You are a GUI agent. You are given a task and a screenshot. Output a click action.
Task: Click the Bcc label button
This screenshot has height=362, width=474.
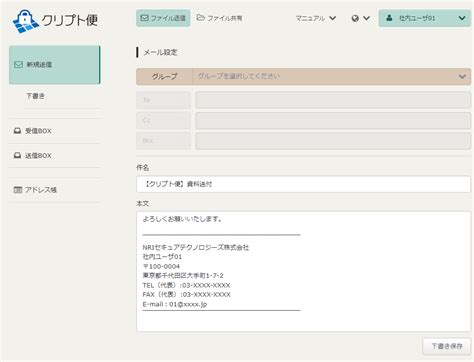click(x=163, y=141)
